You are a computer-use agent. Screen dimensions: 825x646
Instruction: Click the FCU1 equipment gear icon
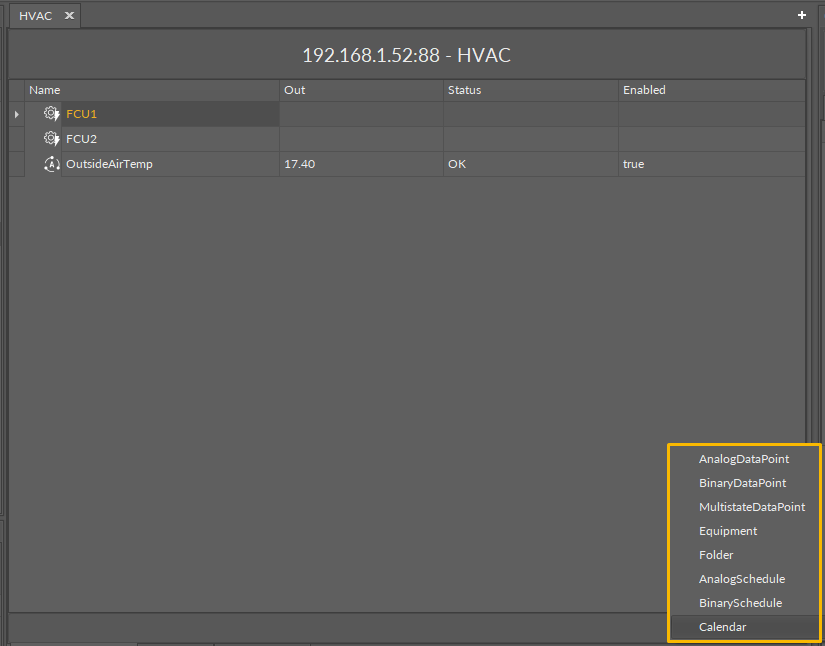(x=52, y=114)
